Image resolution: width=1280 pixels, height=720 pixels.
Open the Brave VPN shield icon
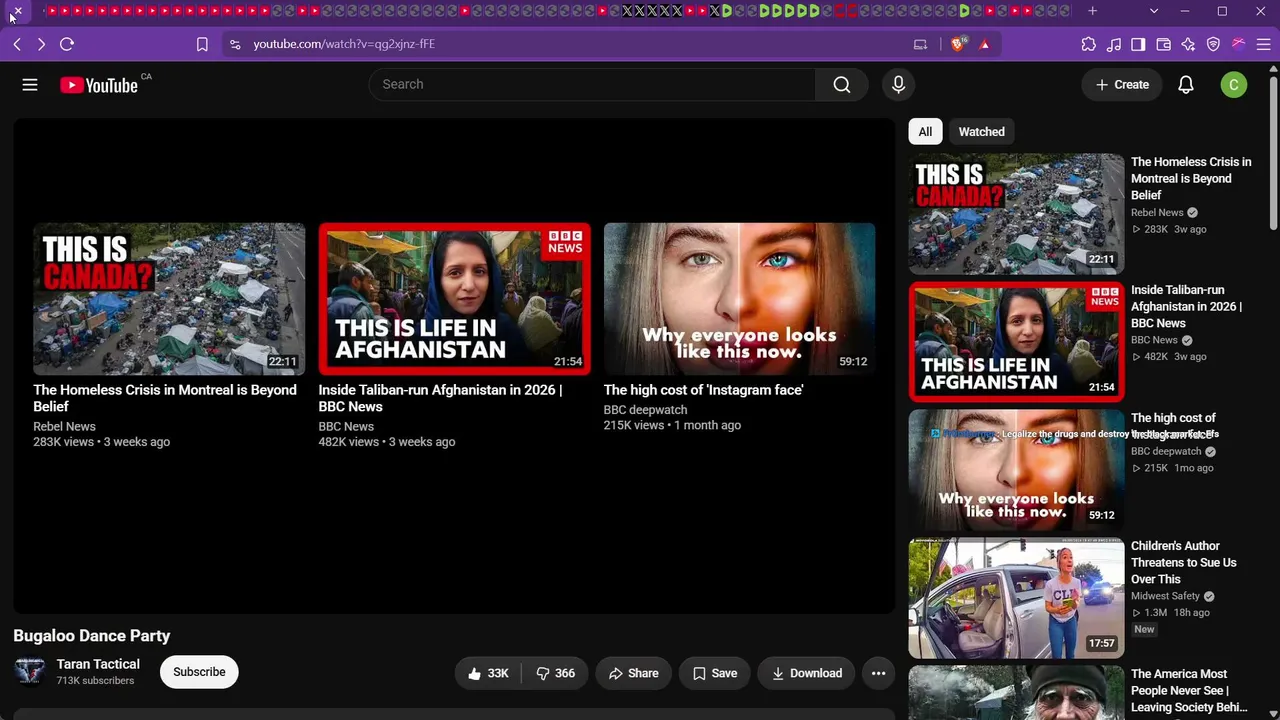coord(1213,44)
